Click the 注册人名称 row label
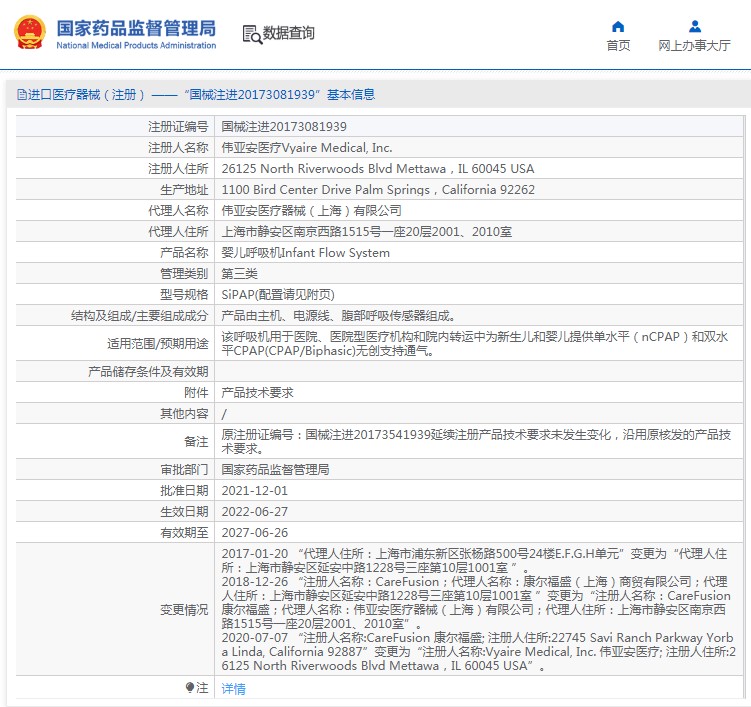This screenshot has width=751, height=707. click(178, 148)
